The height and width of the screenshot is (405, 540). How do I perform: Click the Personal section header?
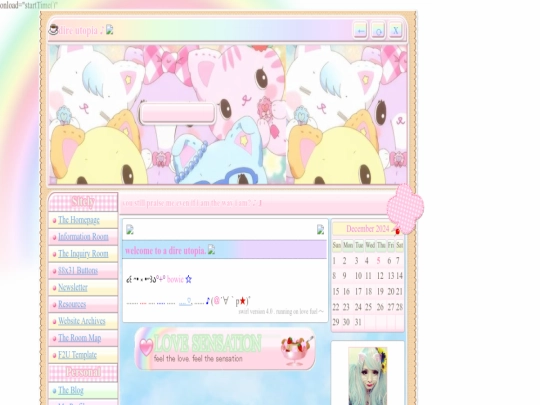(x=83, y=372)
